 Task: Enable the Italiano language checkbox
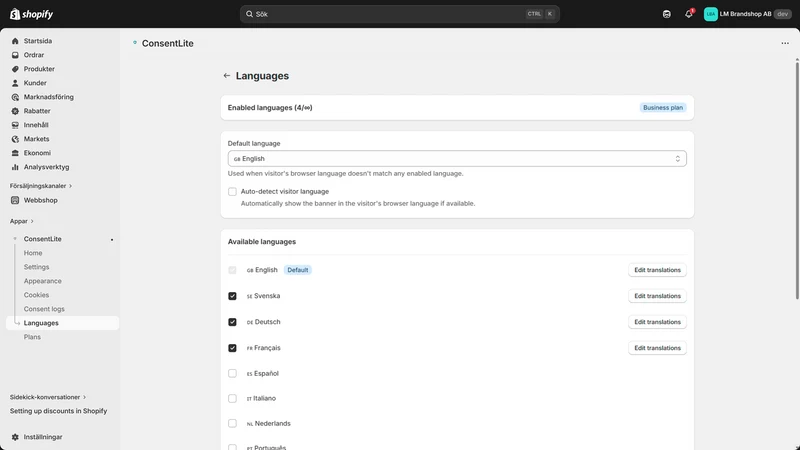232,398
